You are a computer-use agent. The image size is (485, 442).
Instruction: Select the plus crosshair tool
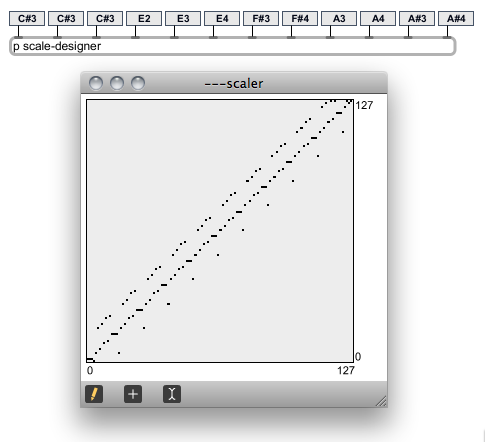click(x=133, y=394)
